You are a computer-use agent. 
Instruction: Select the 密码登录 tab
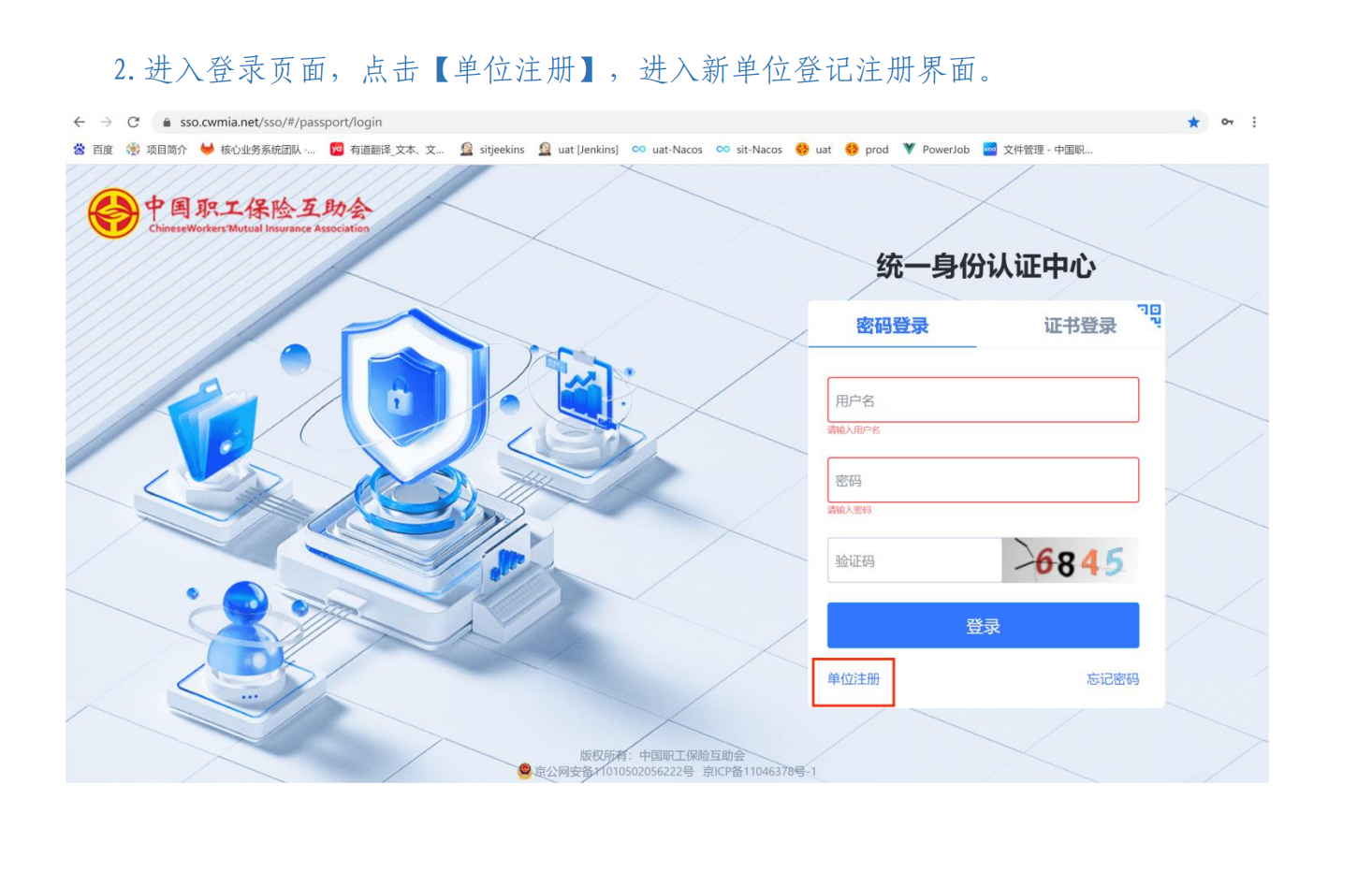click(x=893, y=326)
